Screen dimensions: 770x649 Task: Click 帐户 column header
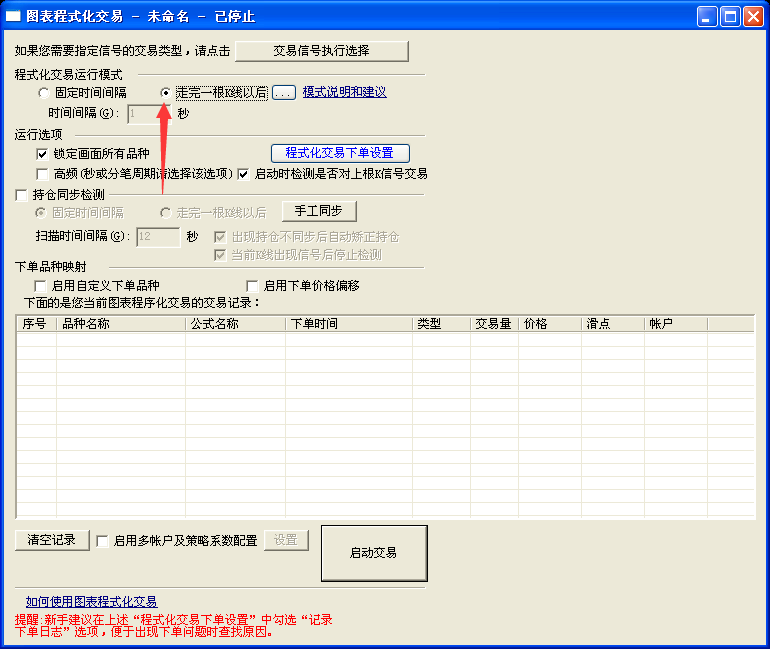point(676,324)
